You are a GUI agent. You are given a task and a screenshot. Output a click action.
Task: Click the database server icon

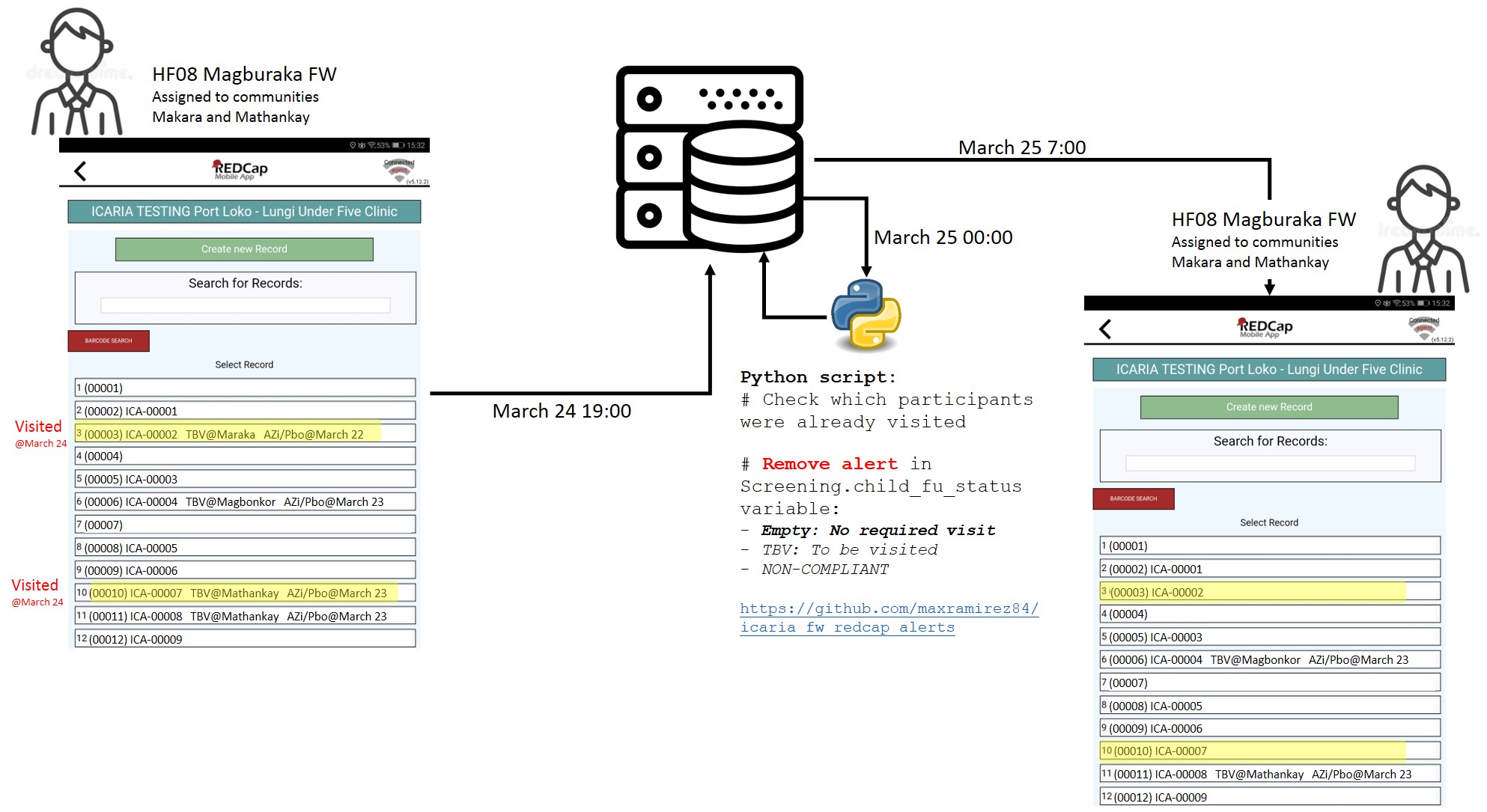pos(709,158)
